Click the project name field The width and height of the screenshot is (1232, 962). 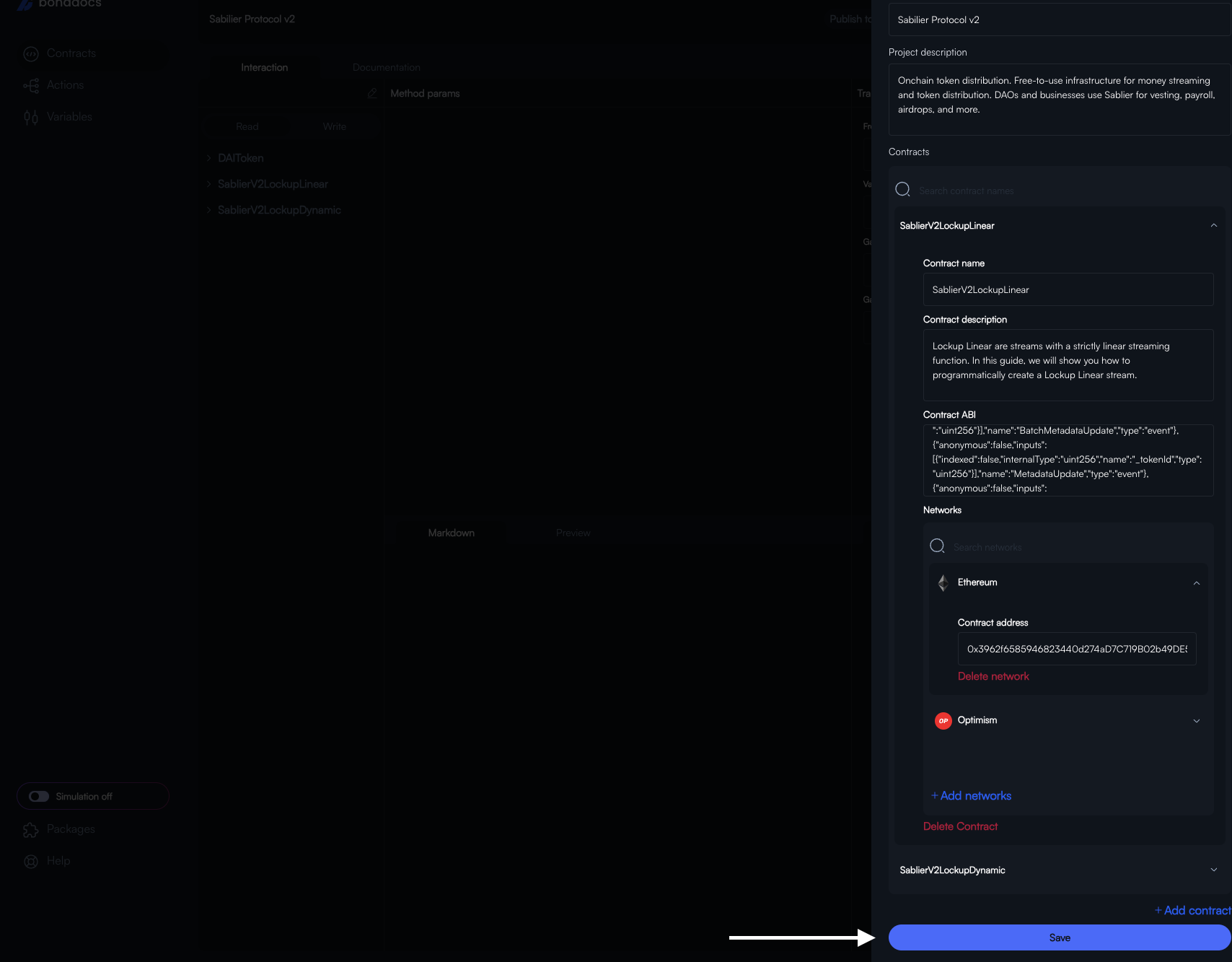[1060, 19]
